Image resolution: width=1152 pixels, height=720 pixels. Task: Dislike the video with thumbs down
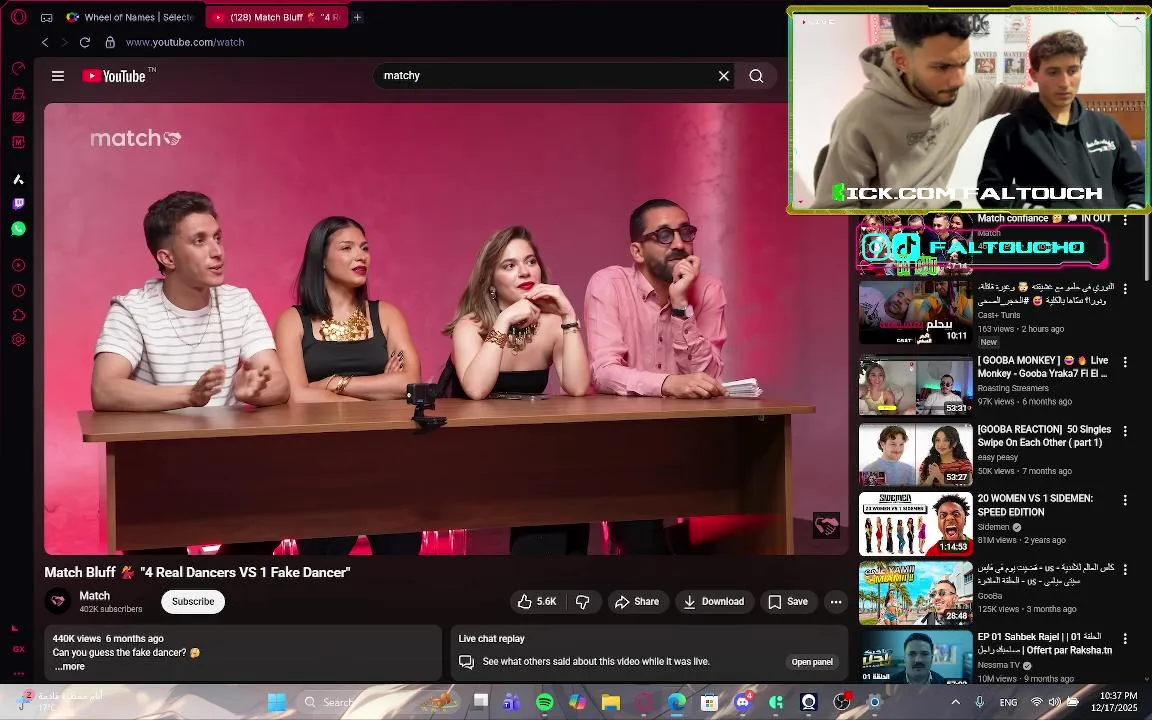point(583,602)
